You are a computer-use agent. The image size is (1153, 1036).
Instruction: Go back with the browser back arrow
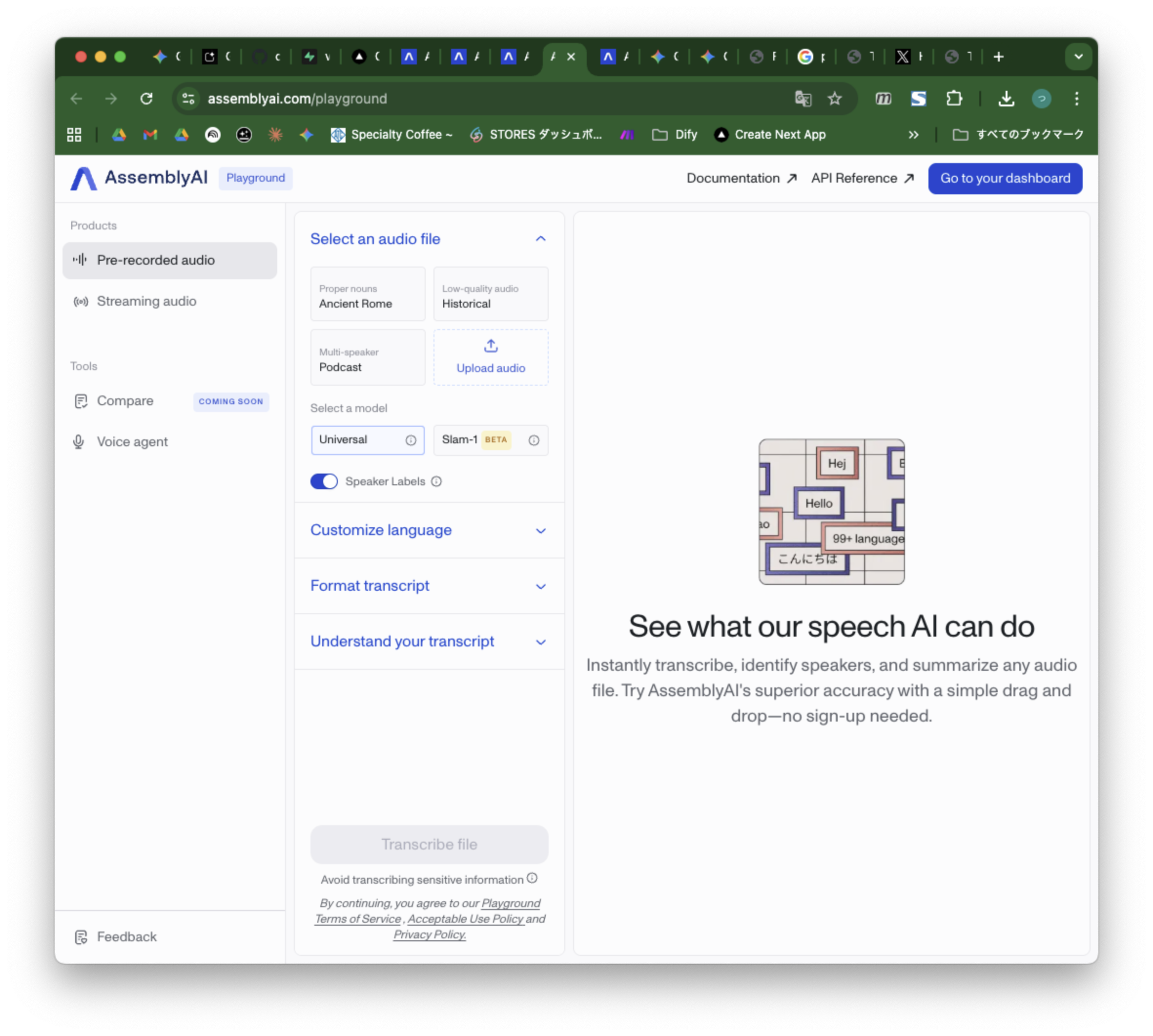pyautogui.click(x=76, y=99)
